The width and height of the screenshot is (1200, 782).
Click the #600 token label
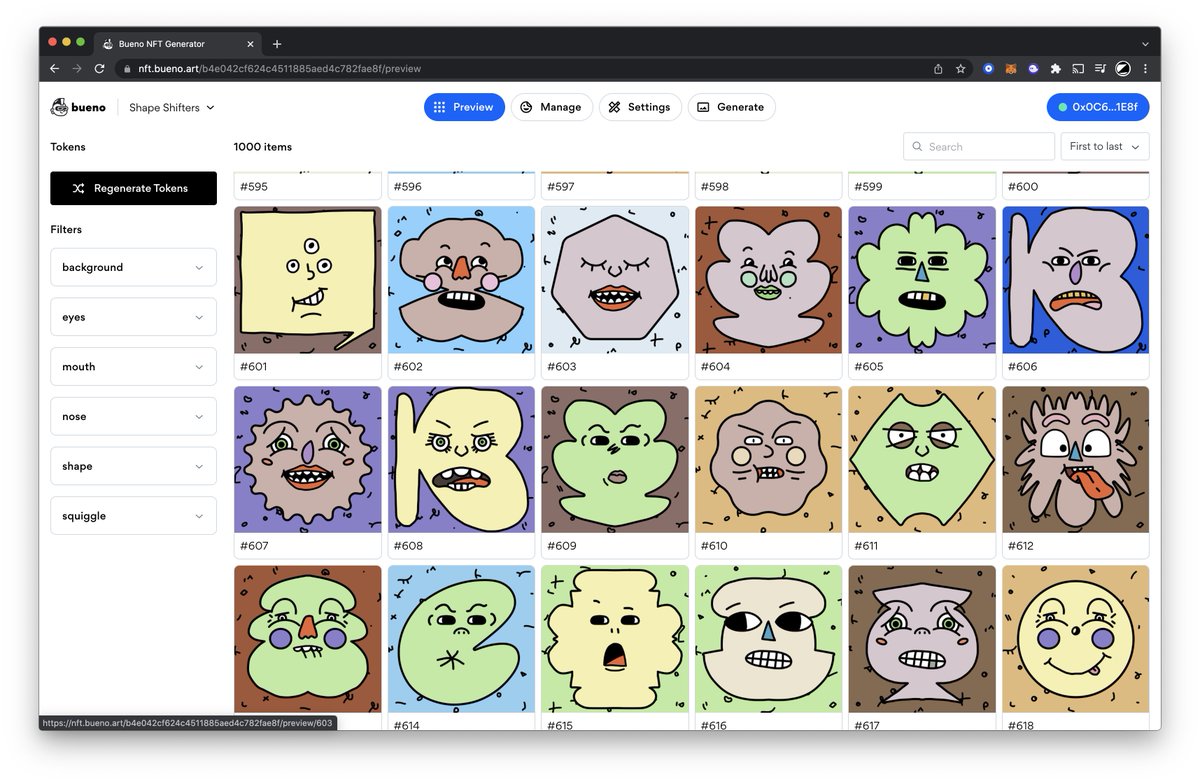click(1023, 187)
